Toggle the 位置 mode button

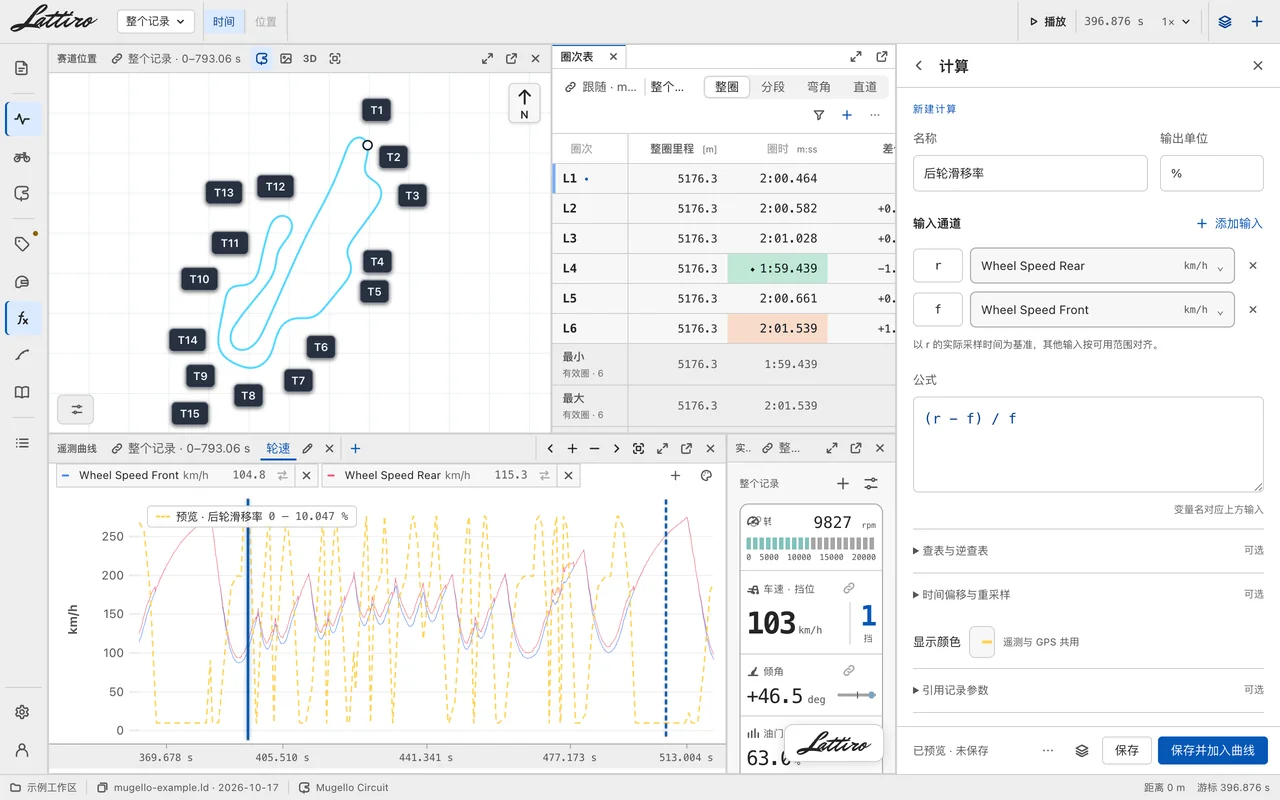point(266,21)
